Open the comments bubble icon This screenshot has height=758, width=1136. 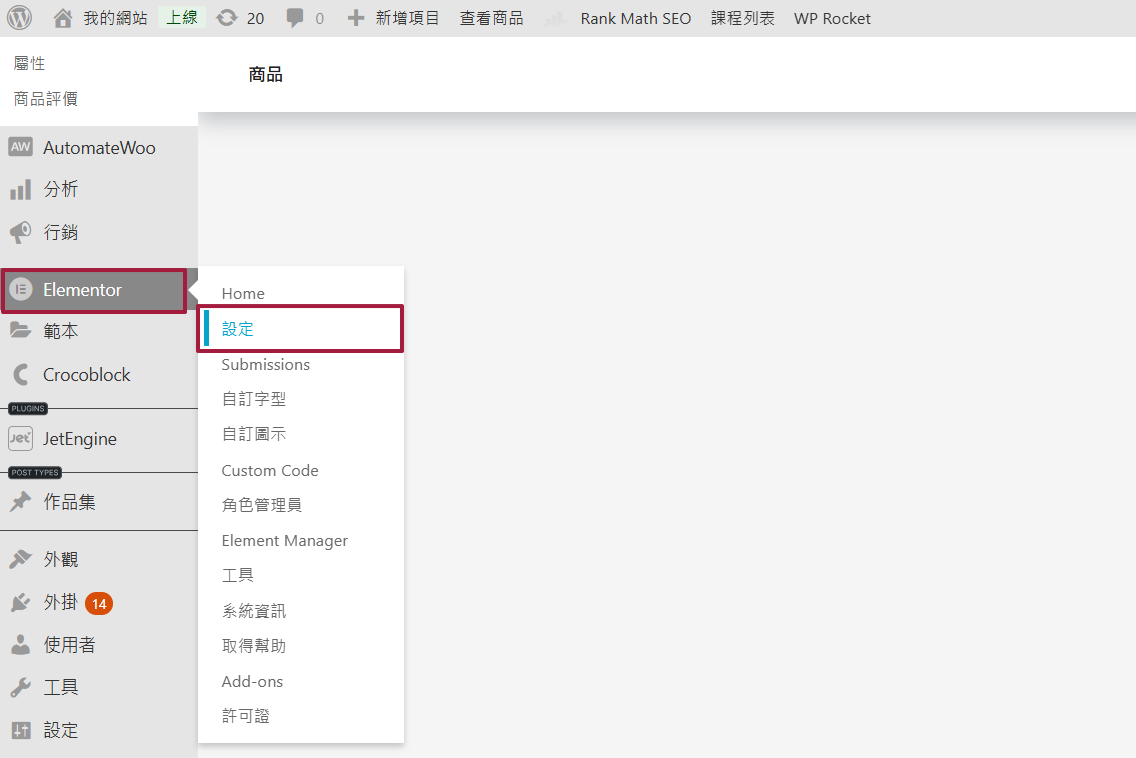click(295, 18)
